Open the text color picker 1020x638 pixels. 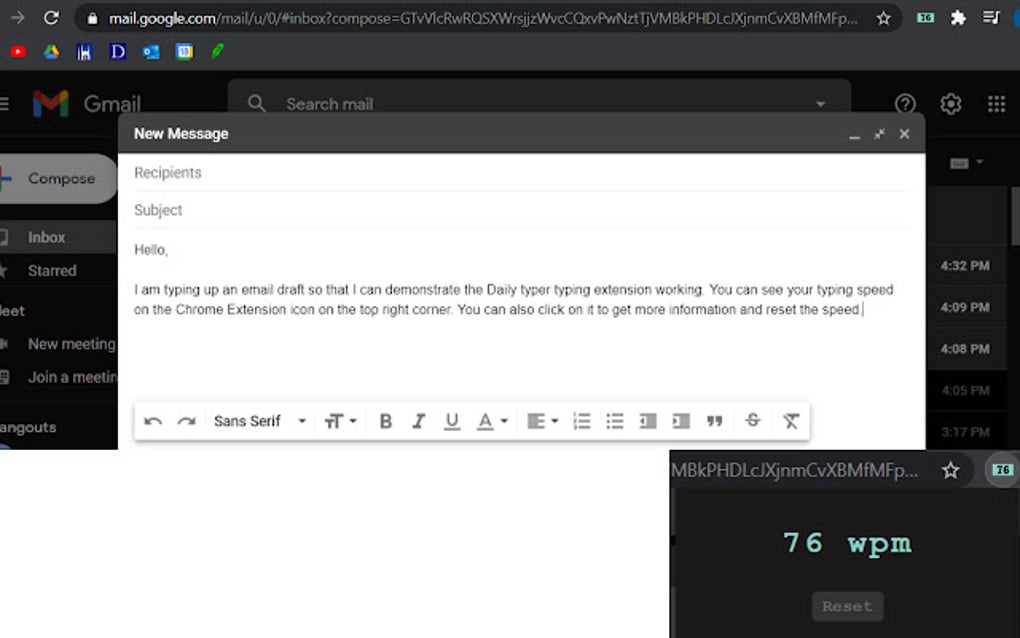click(x=489, y=421)
